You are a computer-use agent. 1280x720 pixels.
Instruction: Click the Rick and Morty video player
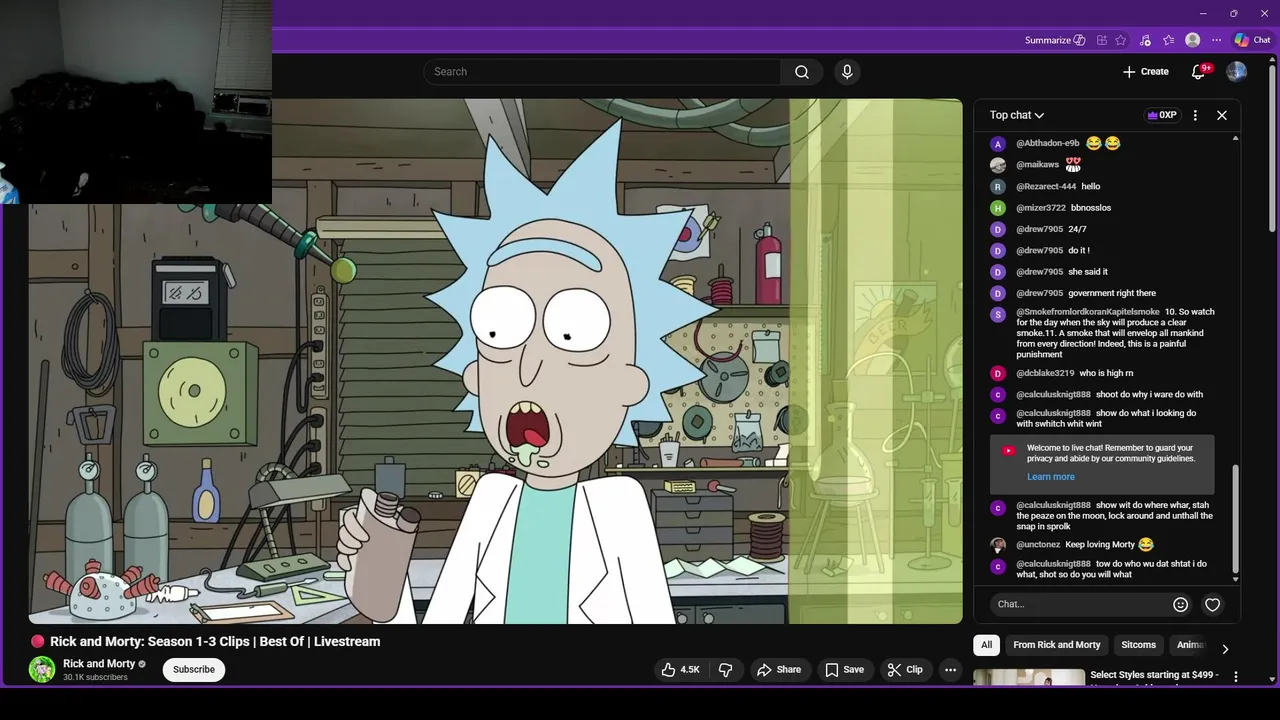495,361
